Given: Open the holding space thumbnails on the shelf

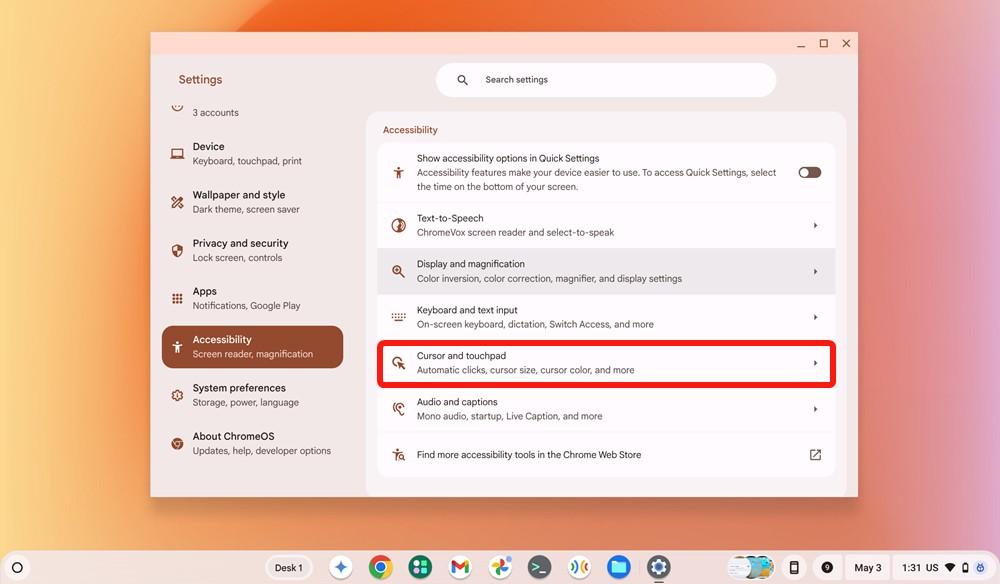Looking at the screenshot, I should [x=751, y=567].
